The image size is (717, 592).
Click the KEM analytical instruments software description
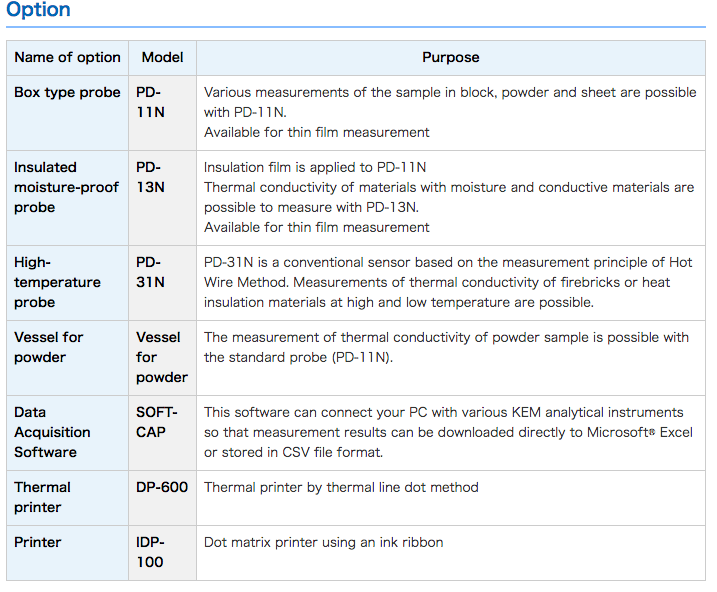(x=448, y=432)
